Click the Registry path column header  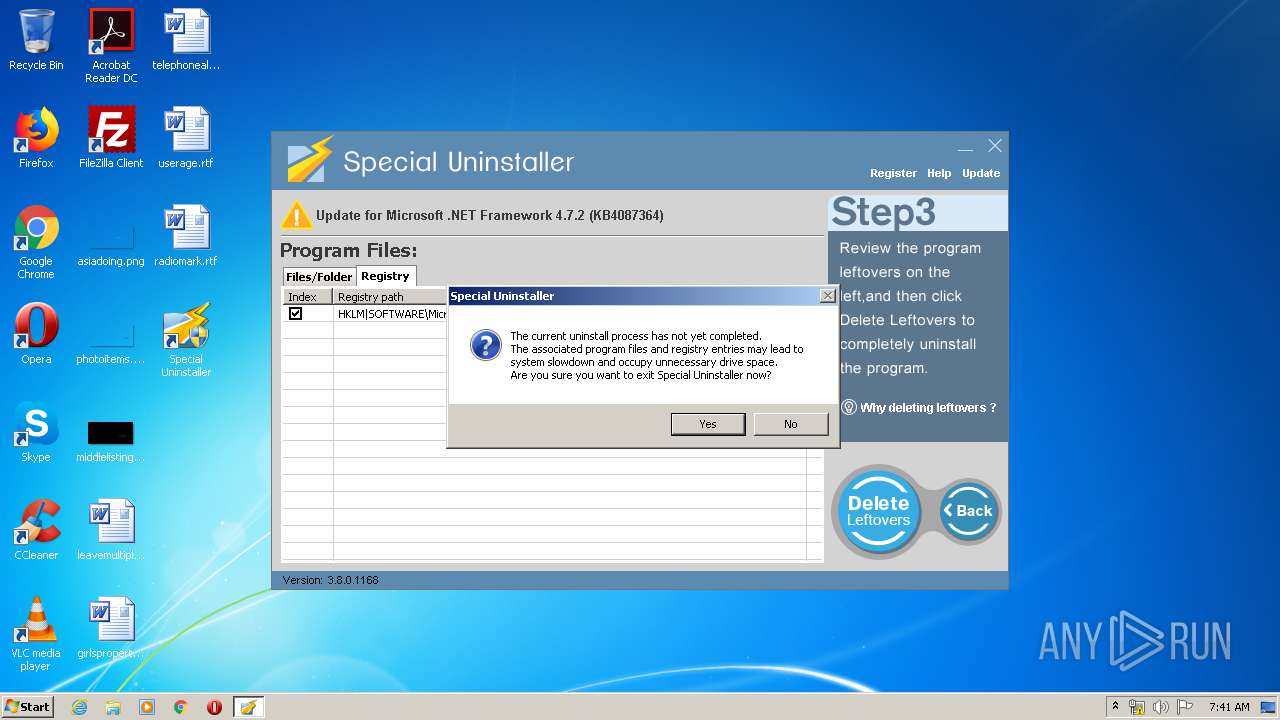pyautogui.click(x=391, y=297)
